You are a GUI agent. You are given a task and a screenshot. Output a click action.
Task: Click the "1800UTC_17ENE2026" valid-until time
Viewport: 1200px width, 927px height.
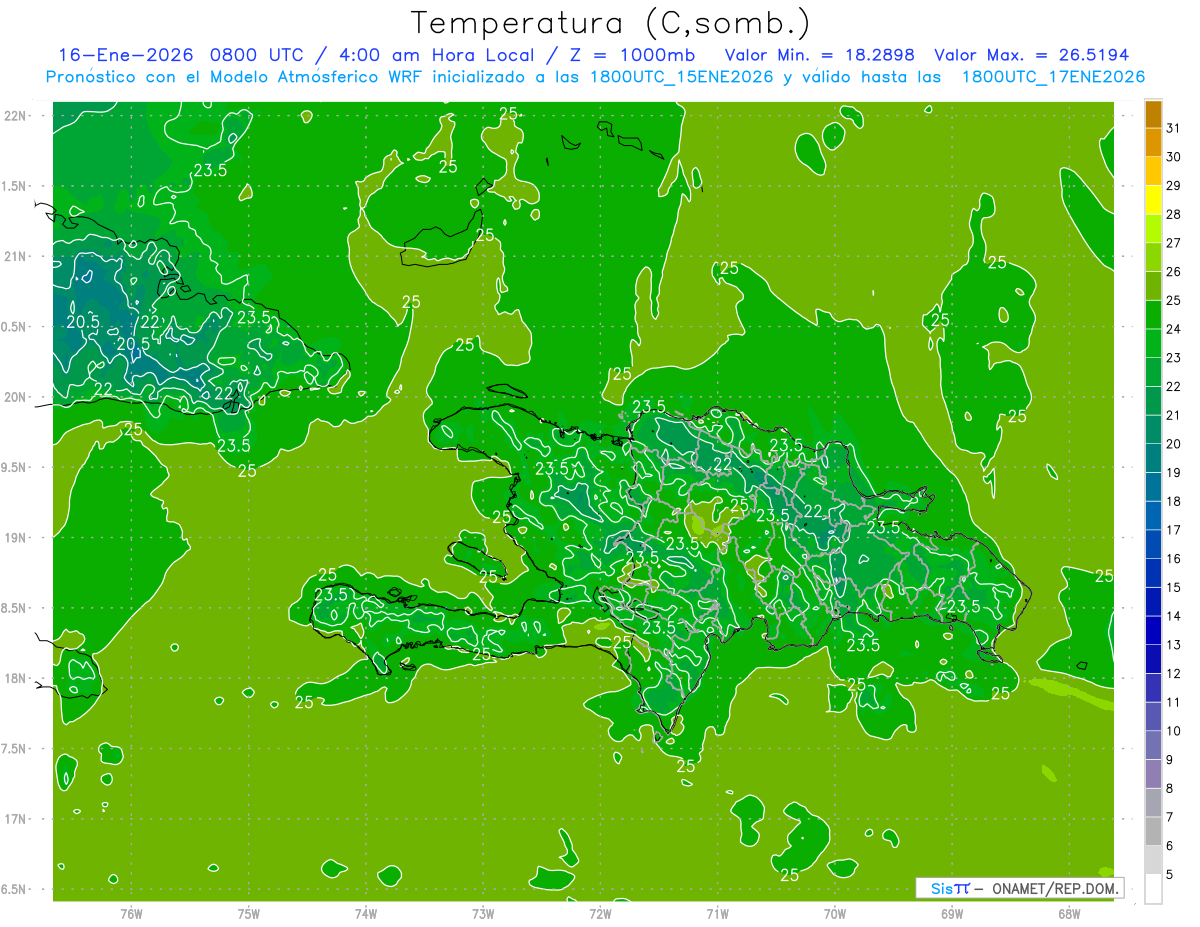tap(1053, 77)
